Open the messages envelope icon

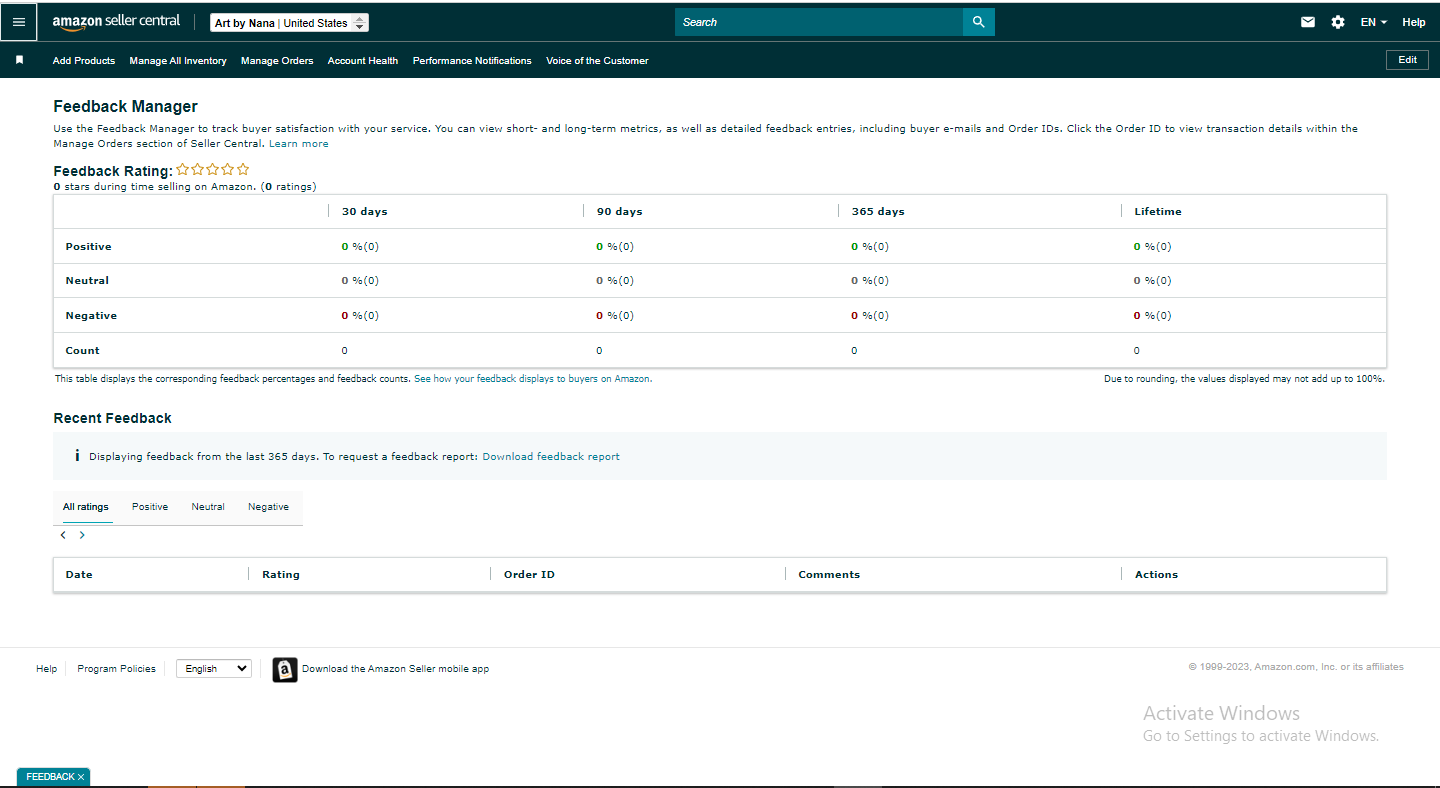tap(1308, 22)
